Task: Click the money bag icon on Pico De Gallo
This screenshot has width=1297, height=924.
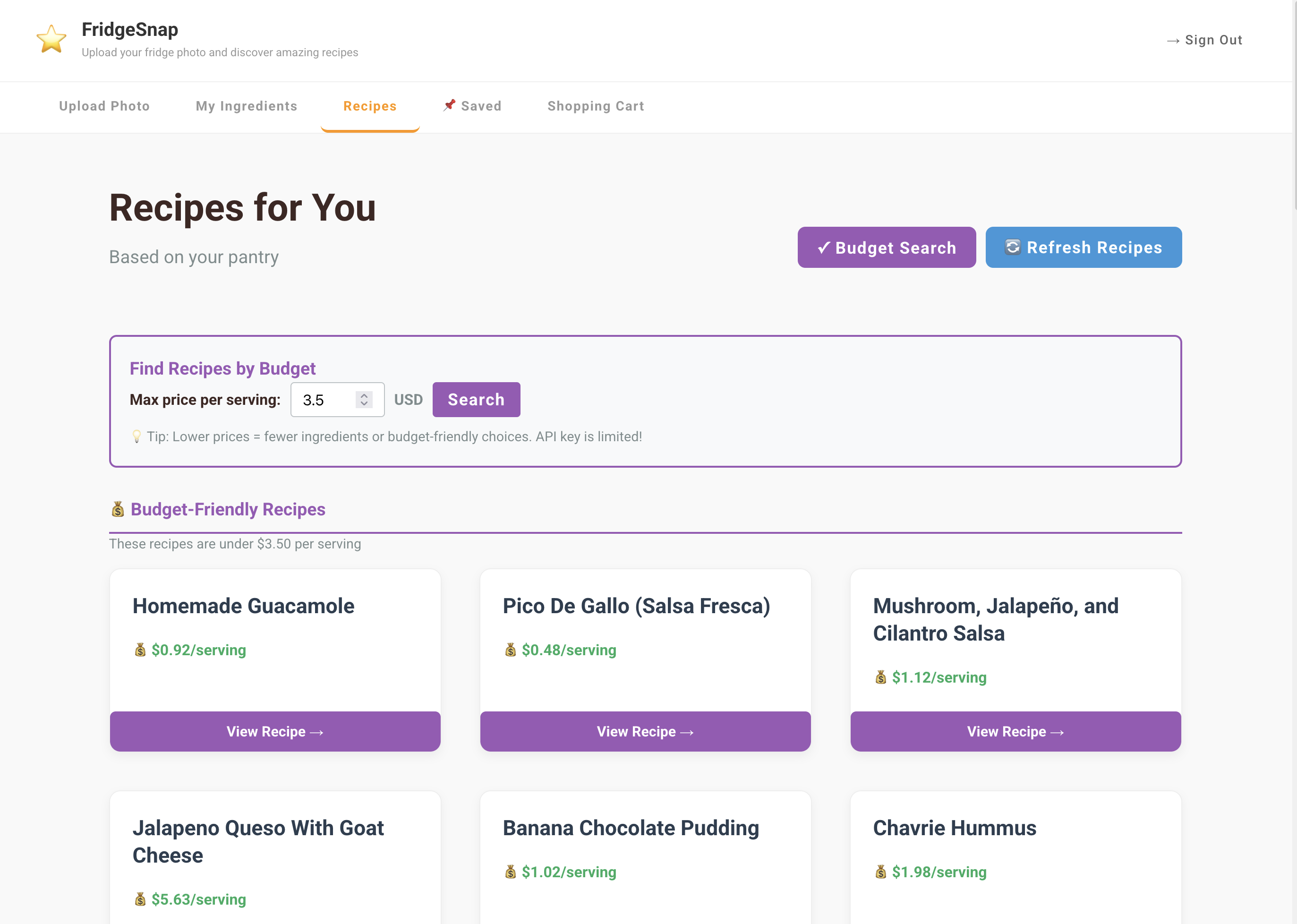Action: point(510,650)
